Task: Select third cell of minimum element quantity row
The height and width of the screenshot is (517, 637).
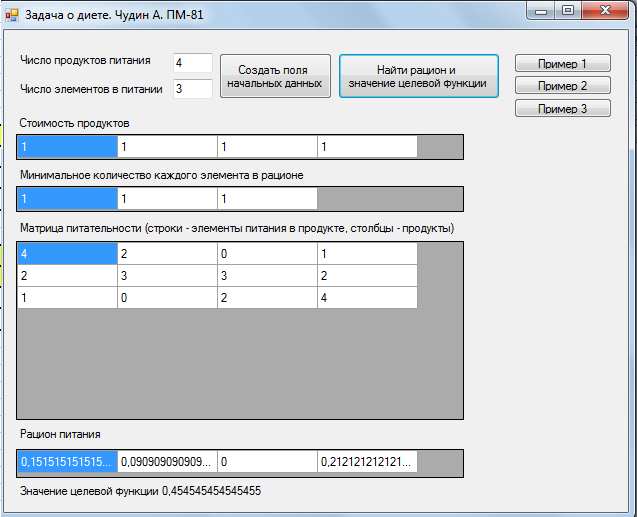Action: point(267,199)
